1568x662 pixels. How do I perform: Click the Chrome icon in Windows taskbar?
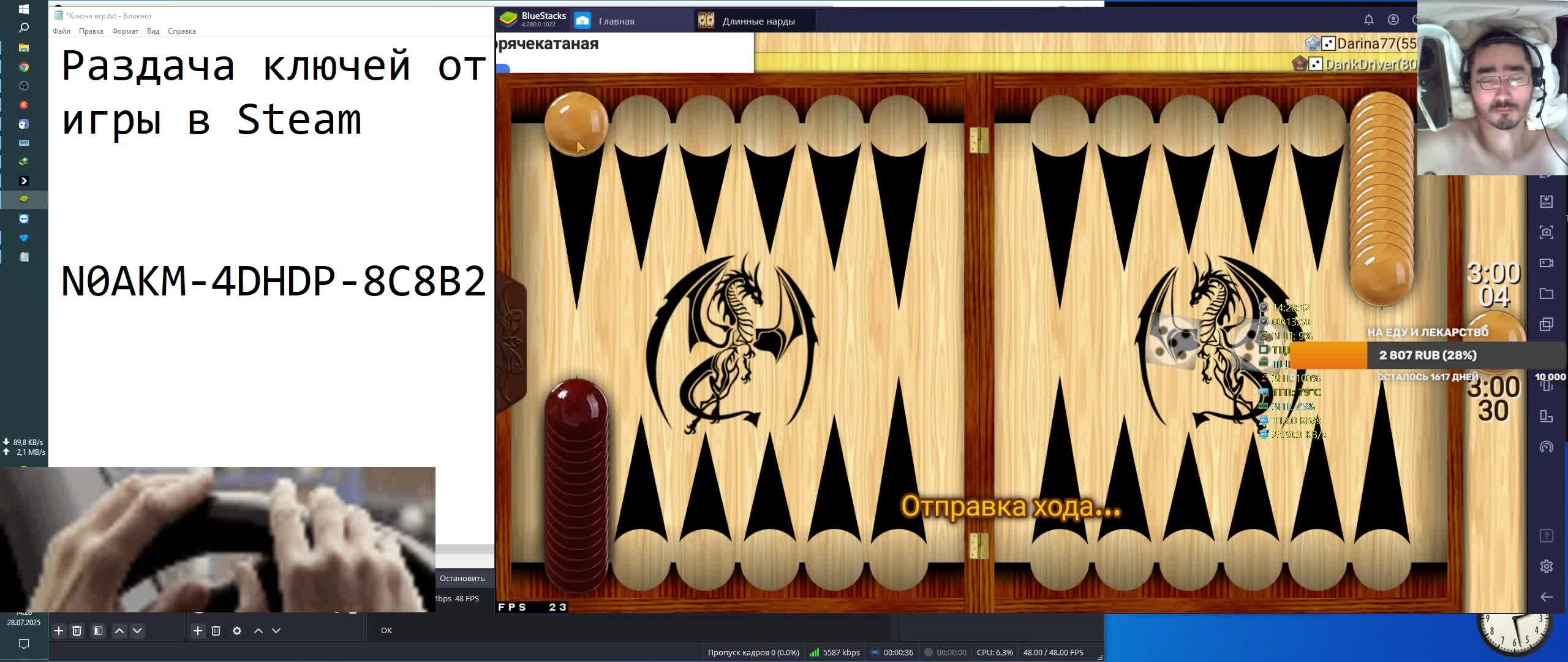tap(24, 67)
